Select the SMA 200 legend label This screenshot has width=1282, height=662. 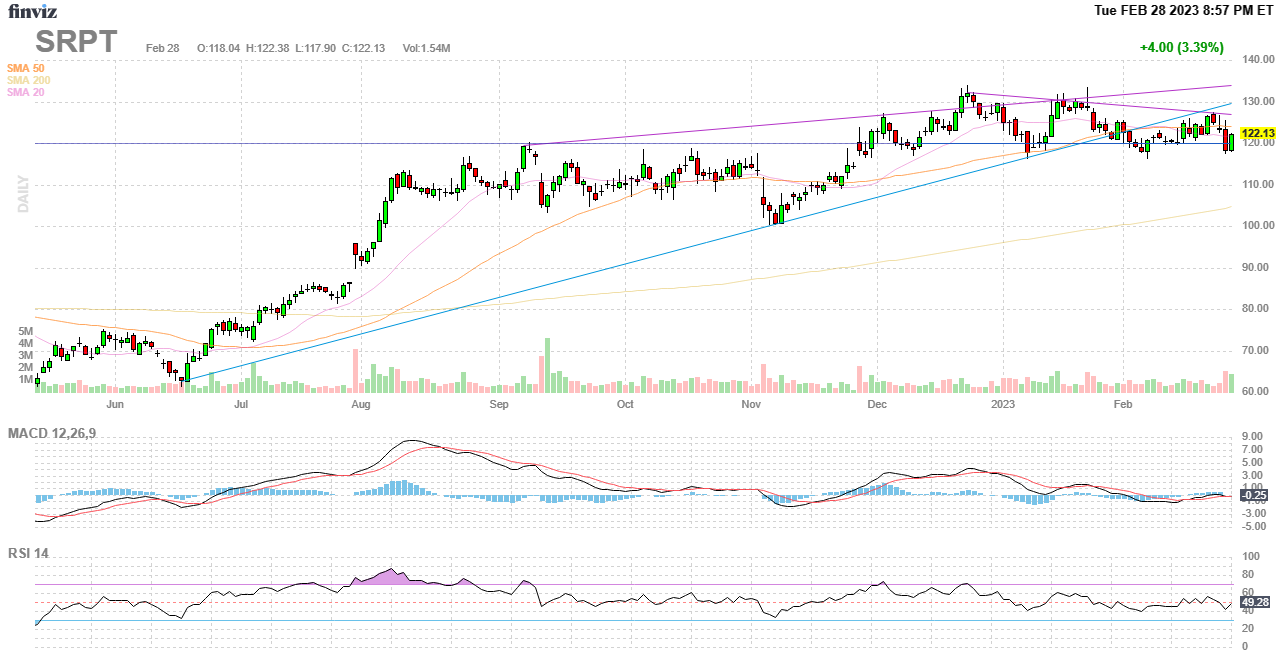[x=29, y=80]
